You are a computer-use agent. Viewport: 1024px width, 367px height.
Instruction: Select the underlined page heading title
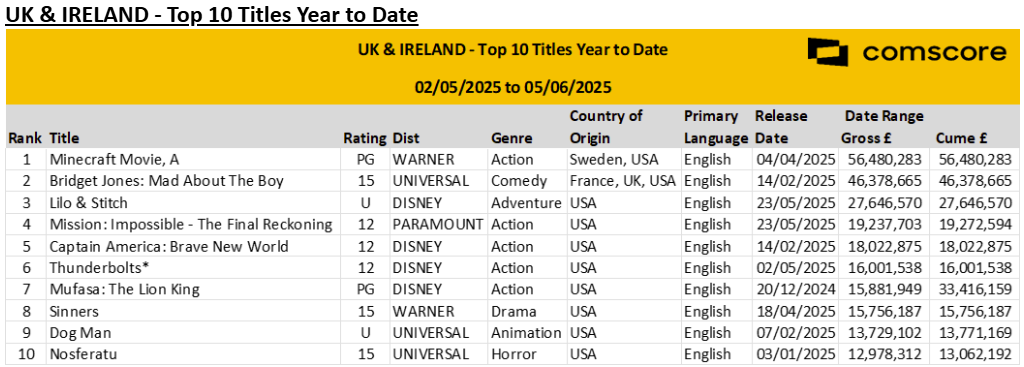(211, 14)
